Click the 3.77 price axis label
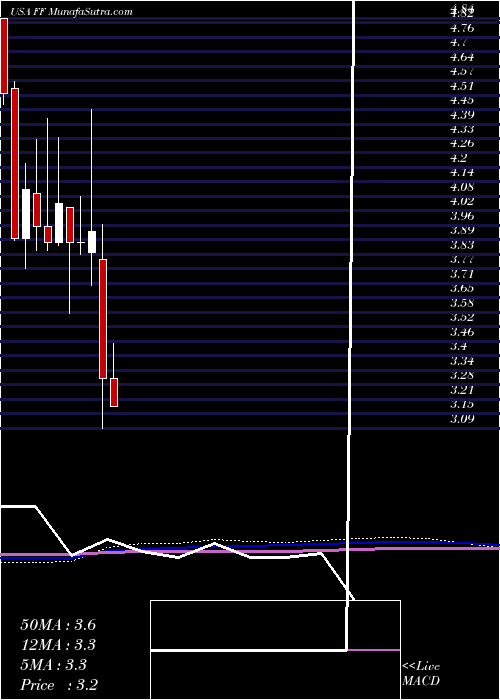The image size is (500, 700). [x=462, y=259]
